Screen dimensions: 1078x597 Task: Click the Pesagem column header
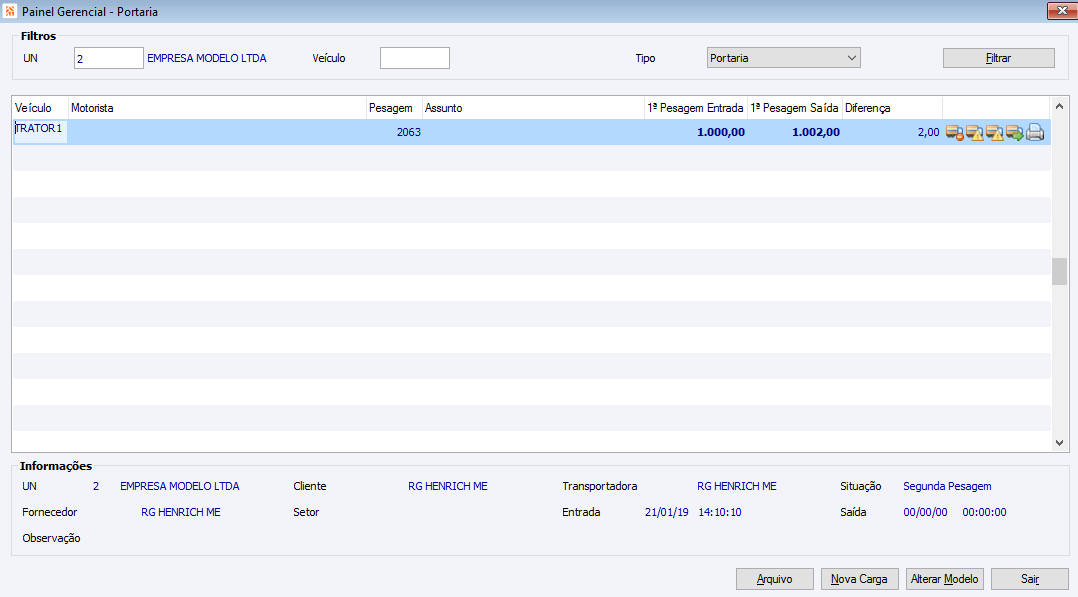click(x=394, y=108)
